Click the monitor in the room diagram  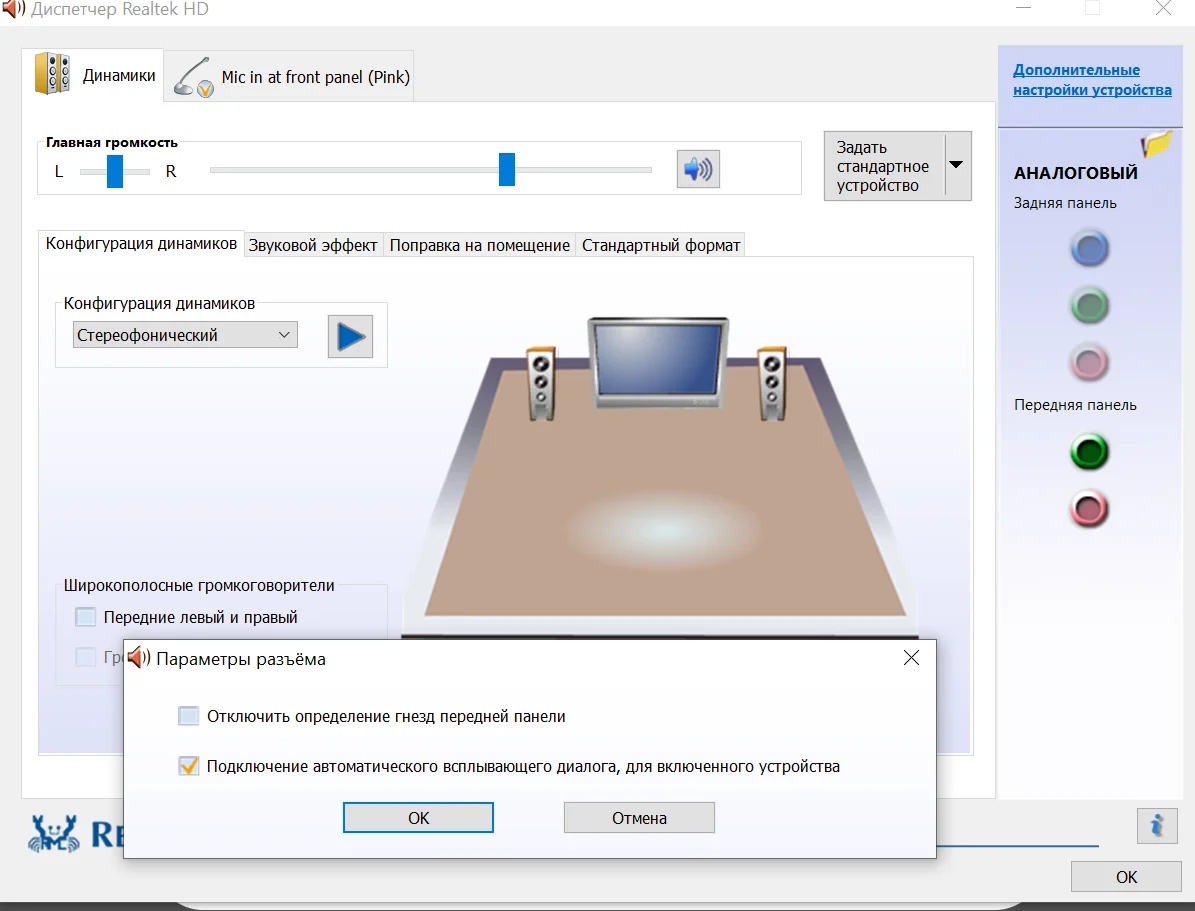(658, 363)
